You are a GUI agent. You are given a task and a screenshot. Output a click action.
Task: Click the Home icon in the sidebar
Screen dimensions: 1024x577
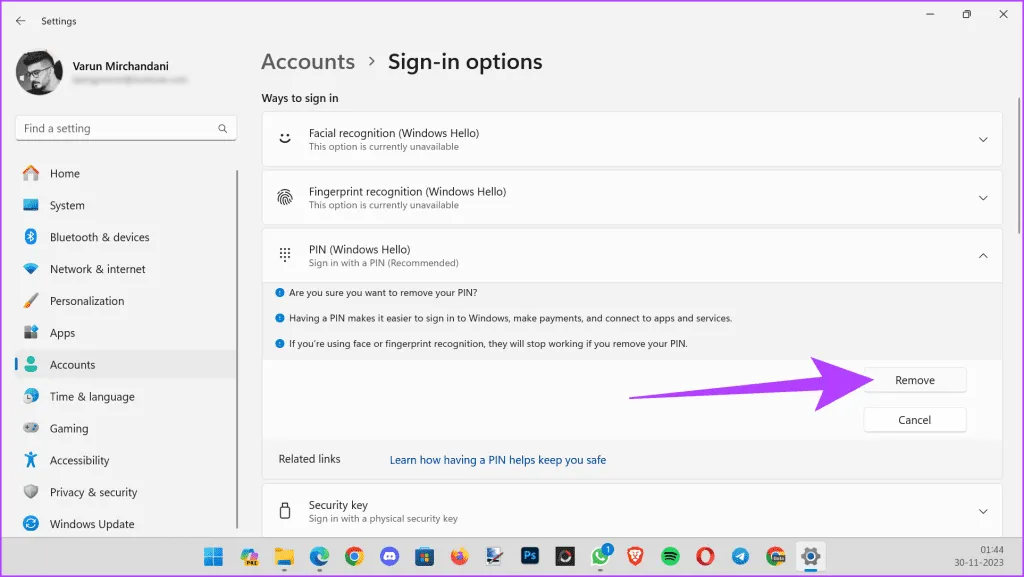(31, 173)
